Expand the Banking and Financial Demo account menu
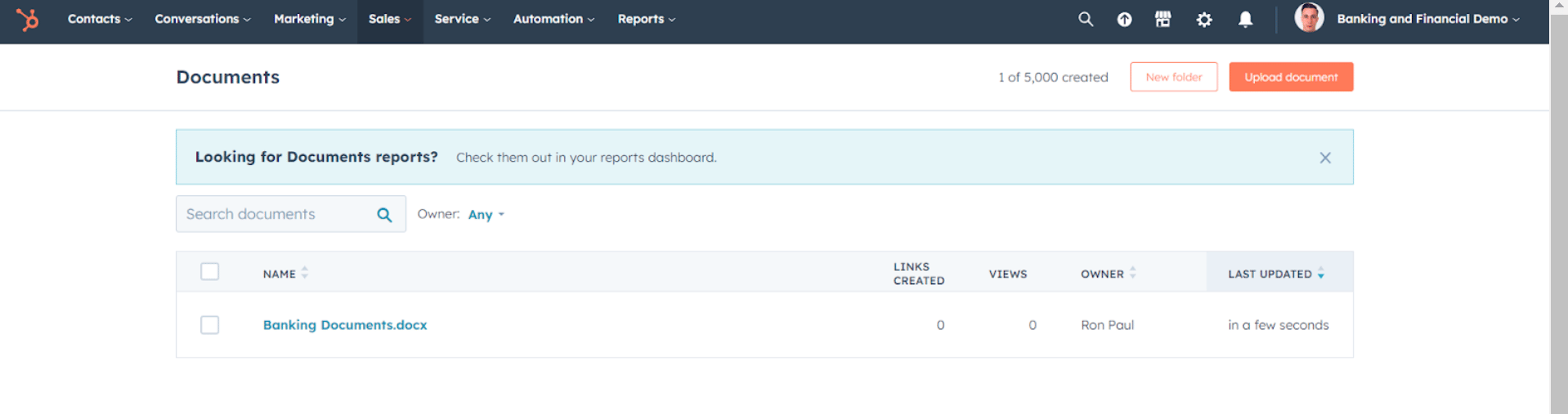 click(1427, 19)
